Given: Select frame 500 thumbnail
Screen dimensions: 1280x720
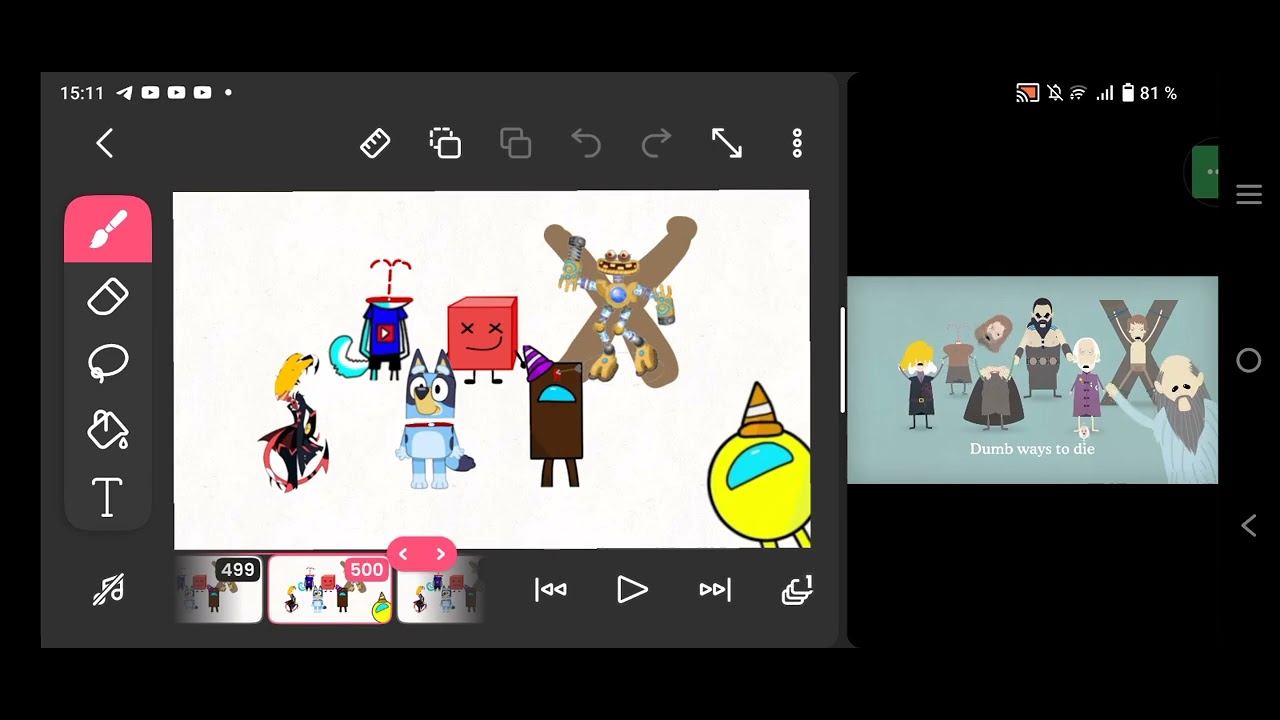Looking at the screenshot, I should [x=330, y=589].
